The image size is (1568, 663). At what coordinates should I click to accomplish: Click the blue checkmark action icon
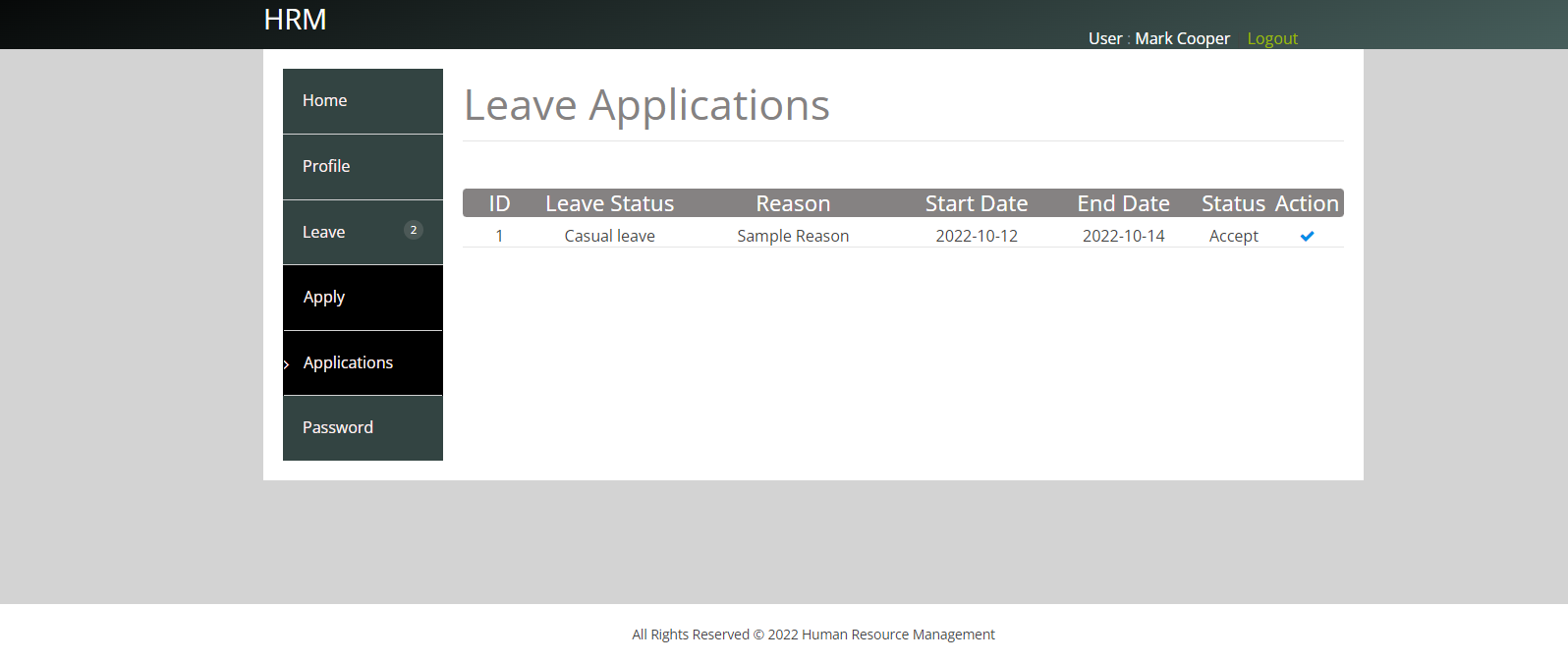pyautogui.click(x=1307, y=236)
